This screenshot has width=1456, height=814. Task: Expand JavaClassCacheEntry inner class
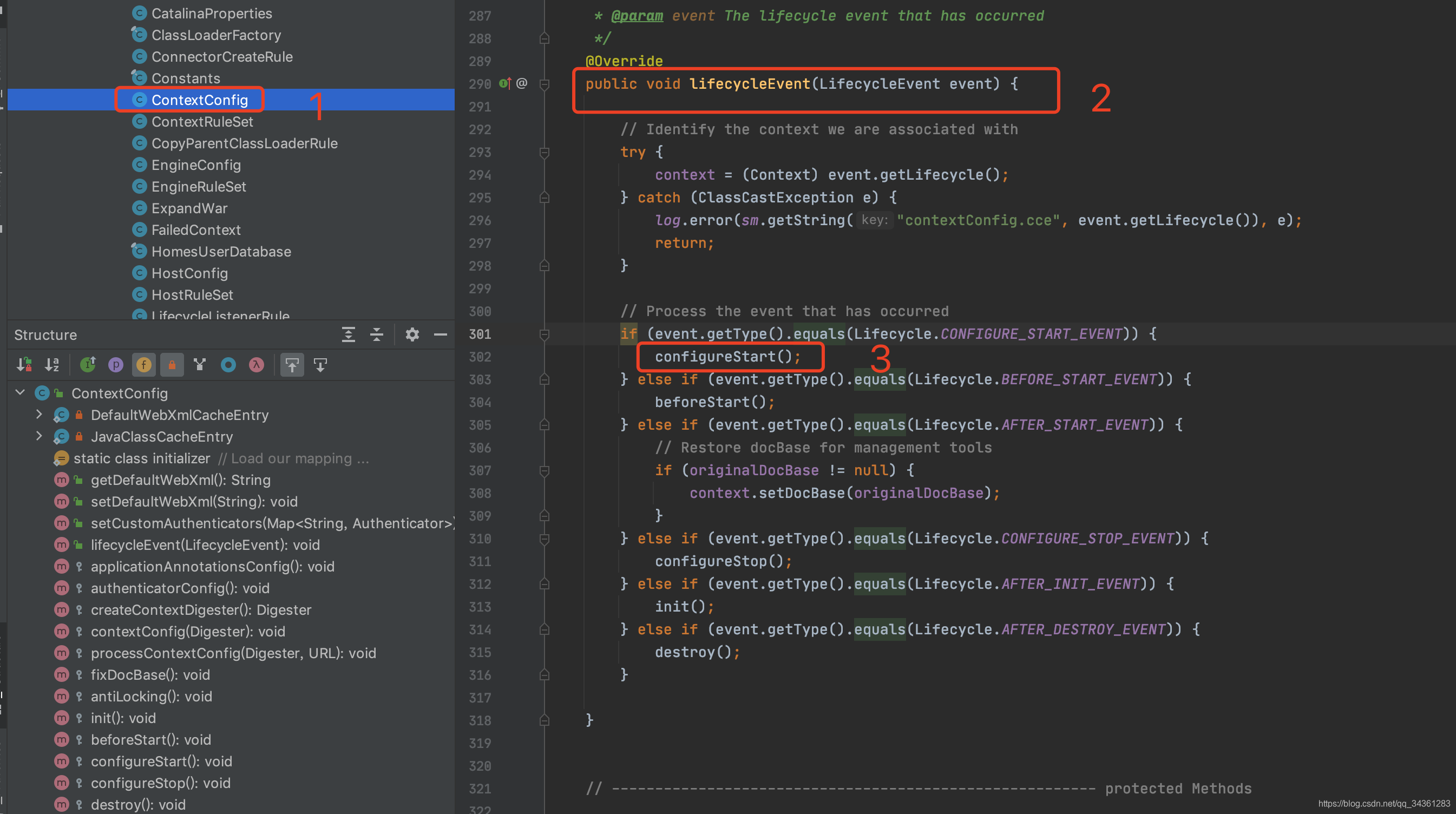pyautogui.click(x=39, y=436)
